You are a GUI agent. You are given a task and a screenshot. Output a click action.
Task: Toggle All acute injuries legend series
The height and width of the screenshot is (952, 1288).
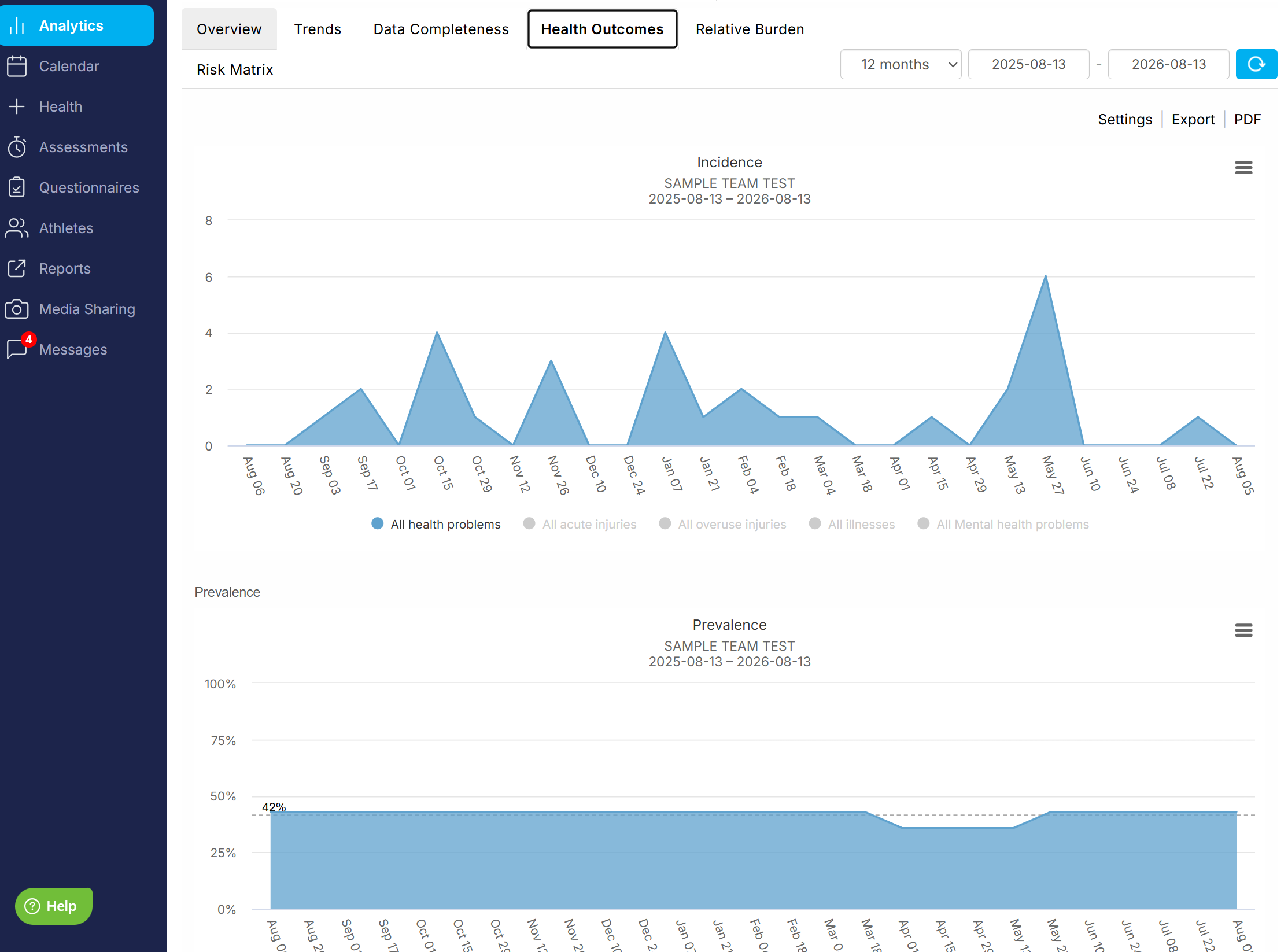(580, 524)
